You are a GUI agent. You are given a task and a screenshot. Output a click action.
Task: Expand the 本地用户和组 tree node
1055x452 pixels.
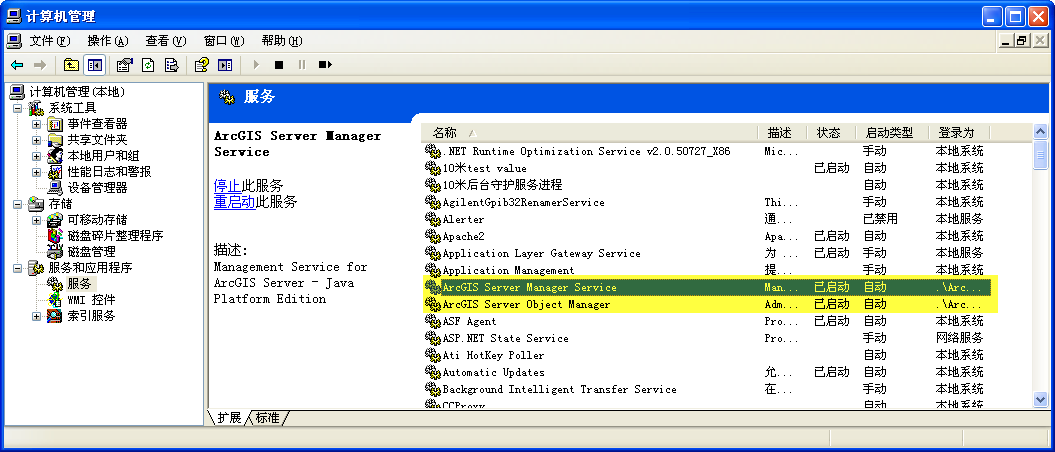pos(36,156)
